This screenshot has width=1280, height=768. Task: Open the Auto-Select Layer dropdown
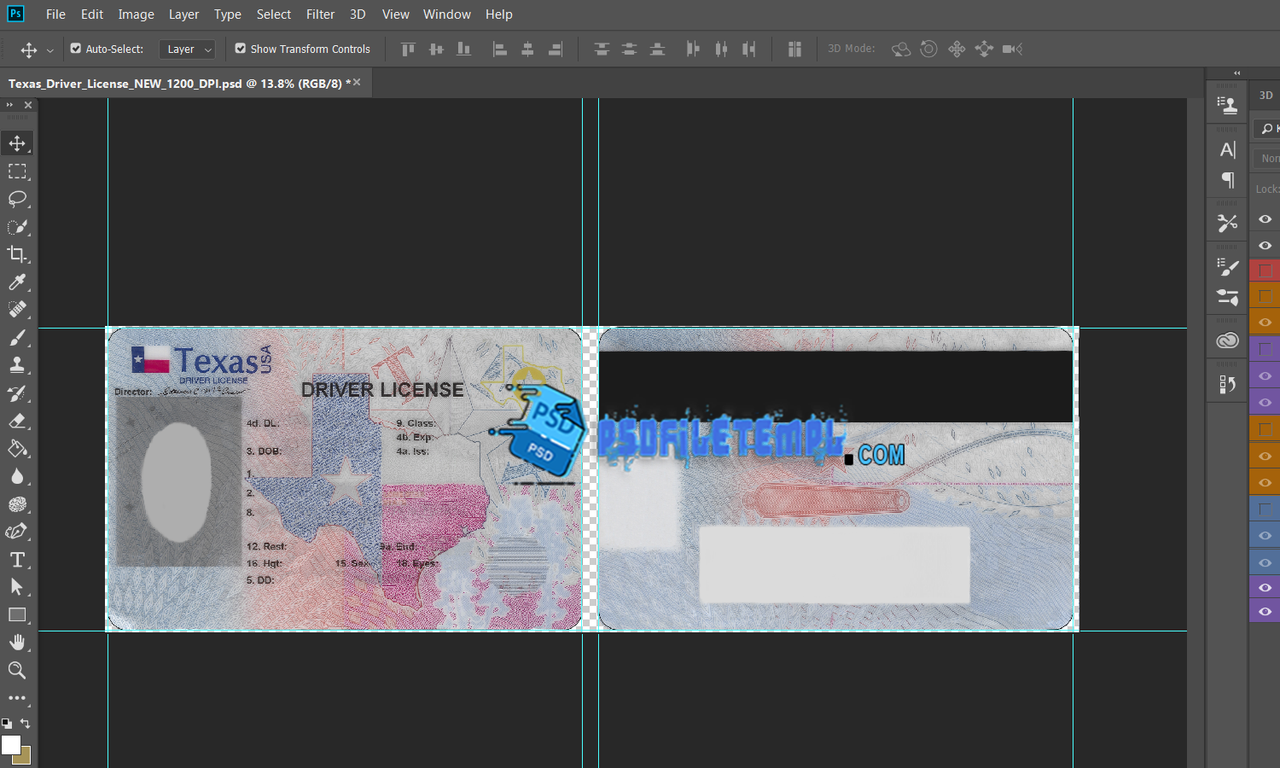click(x=187, y=49)
